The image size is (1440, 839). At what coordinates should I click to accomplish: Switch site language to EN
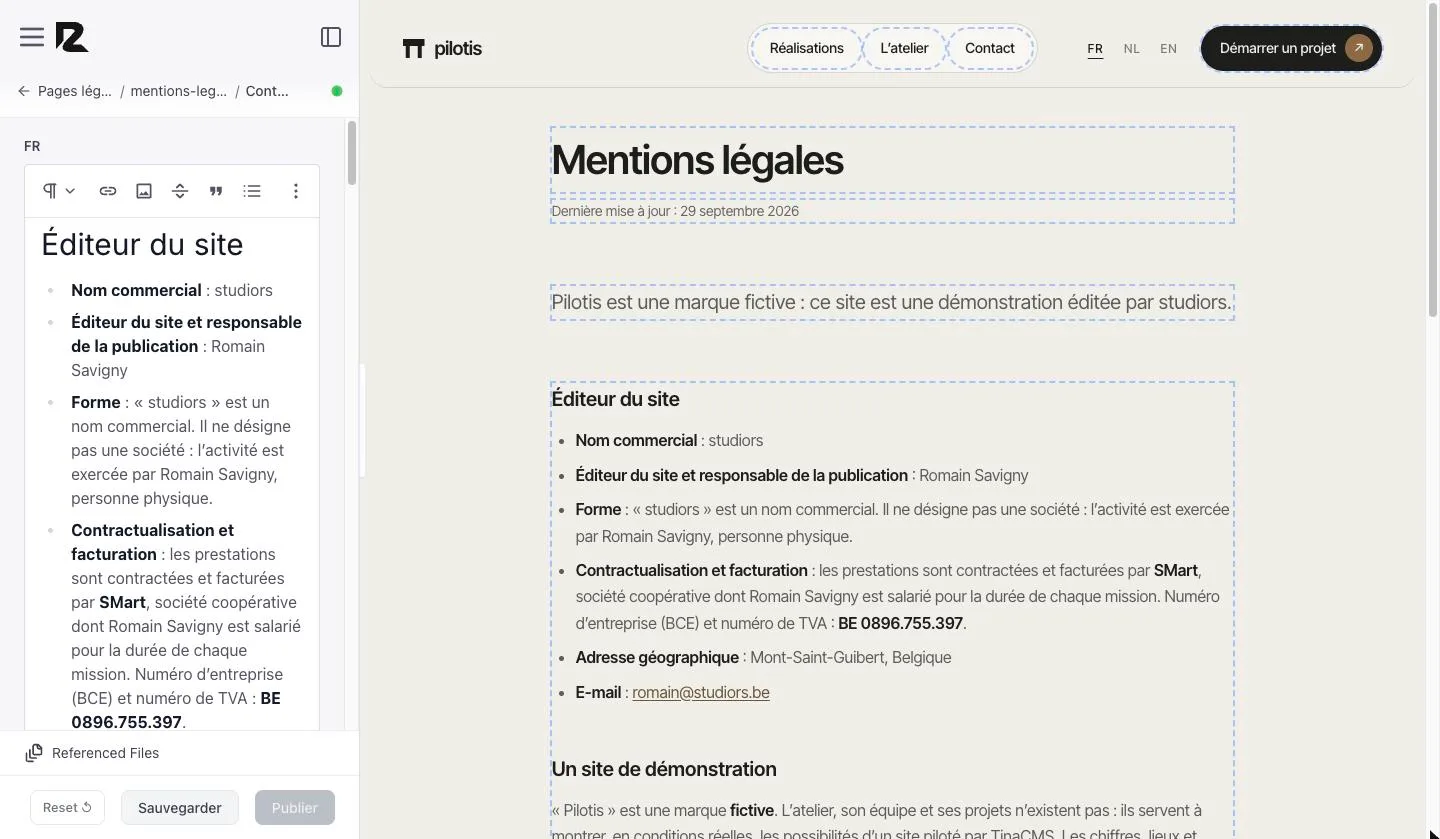click(x=1168, y=48)
